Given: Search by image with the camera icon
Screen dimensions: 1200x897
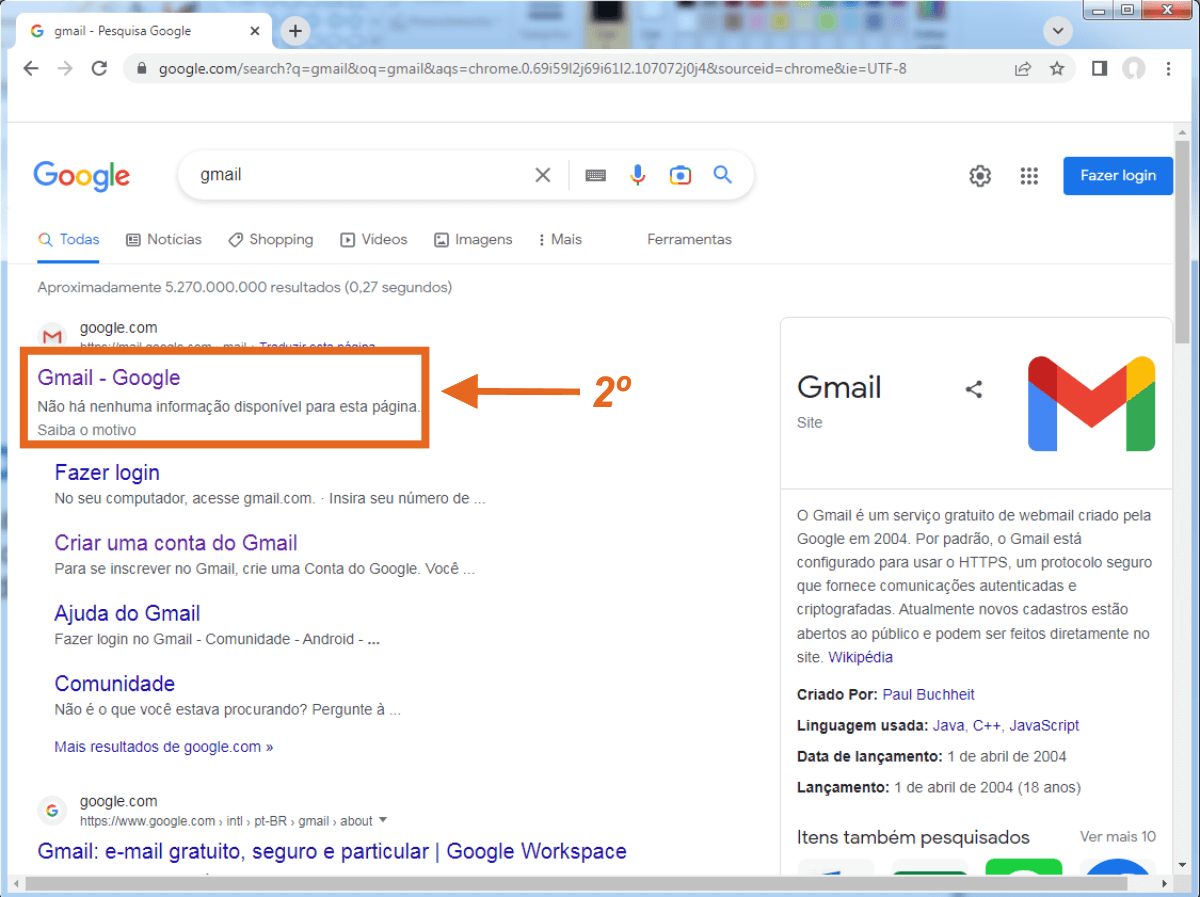Looking at the screenshot, I should tap(680, 175).
